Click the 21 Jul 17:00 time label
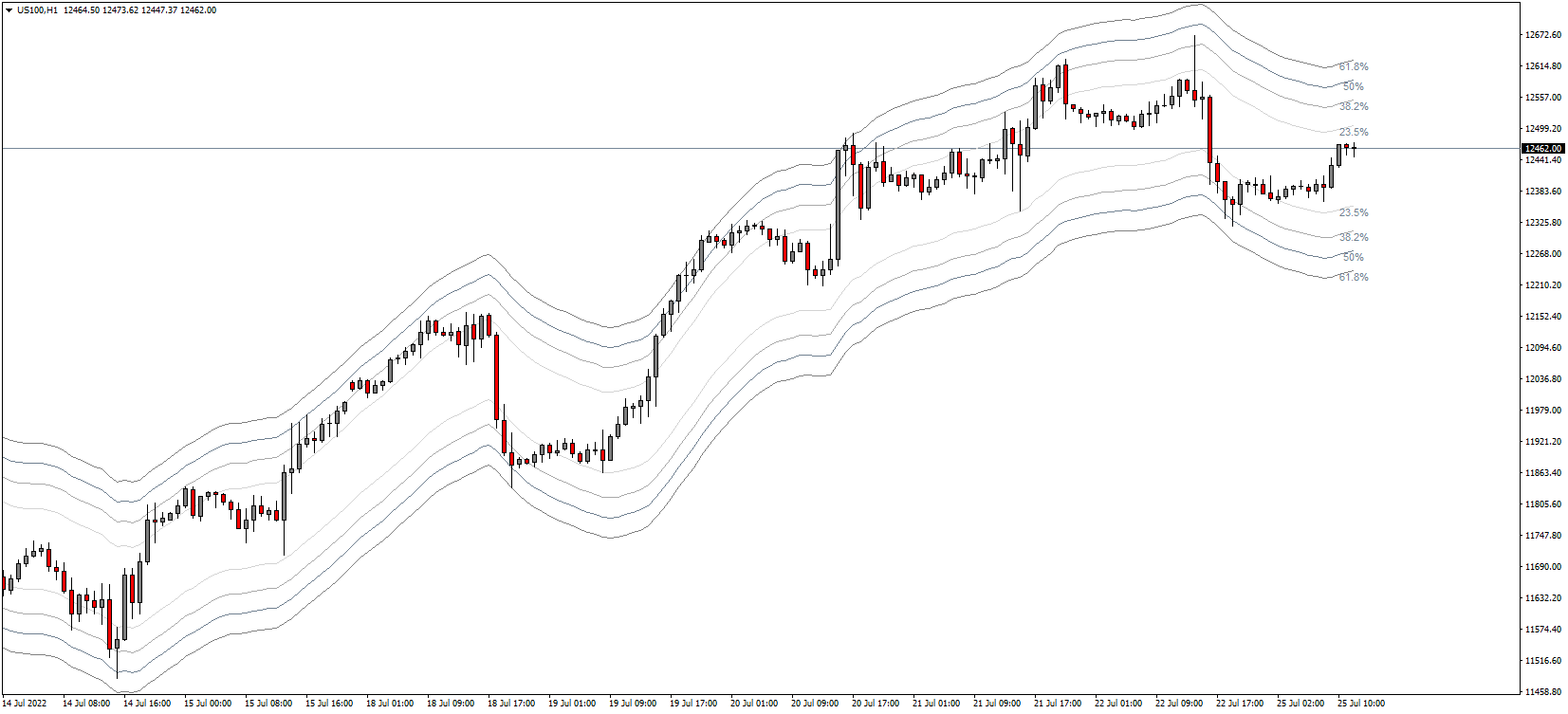This screenshot has height=714, width=1568. point(1058,704)
